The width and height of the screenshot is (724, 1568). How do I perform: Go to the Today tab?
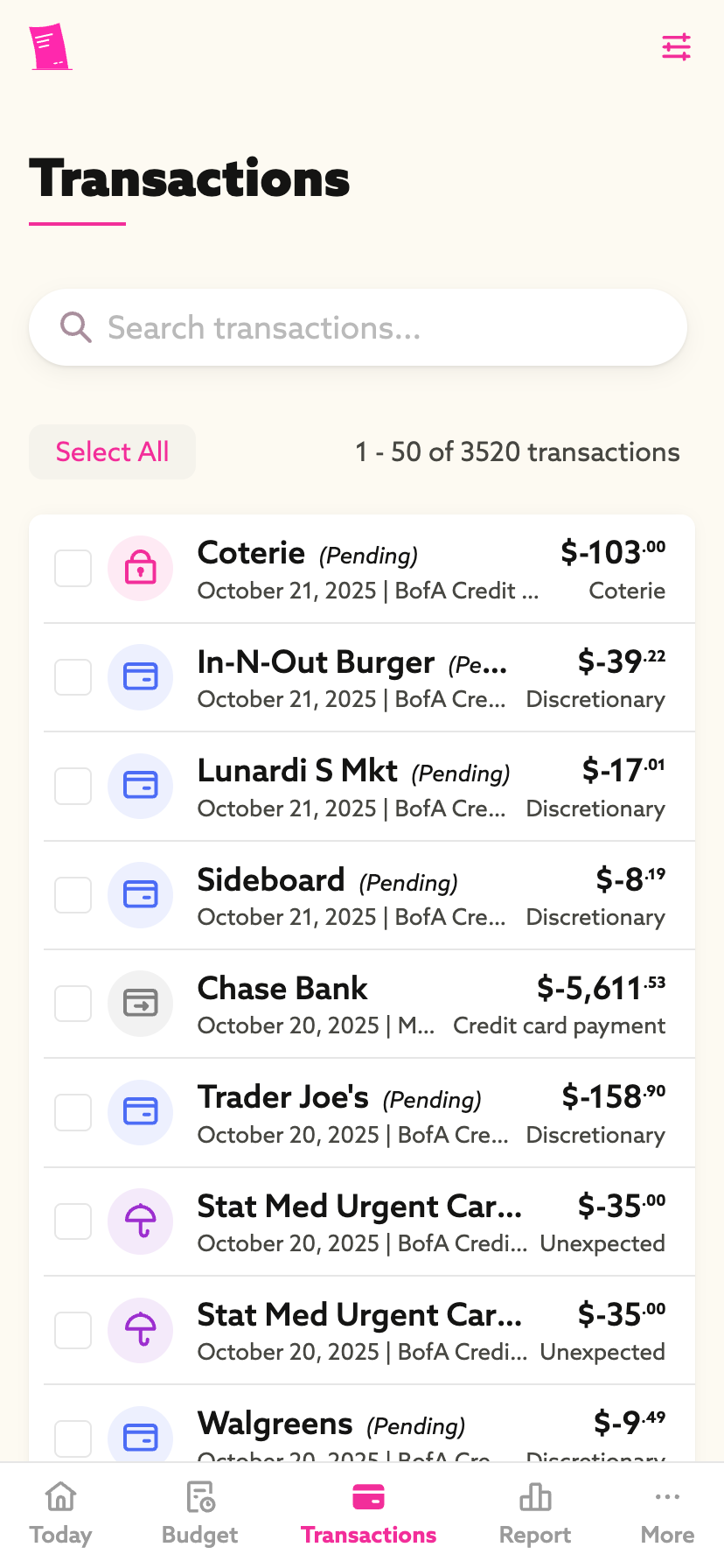(60, 1514)
